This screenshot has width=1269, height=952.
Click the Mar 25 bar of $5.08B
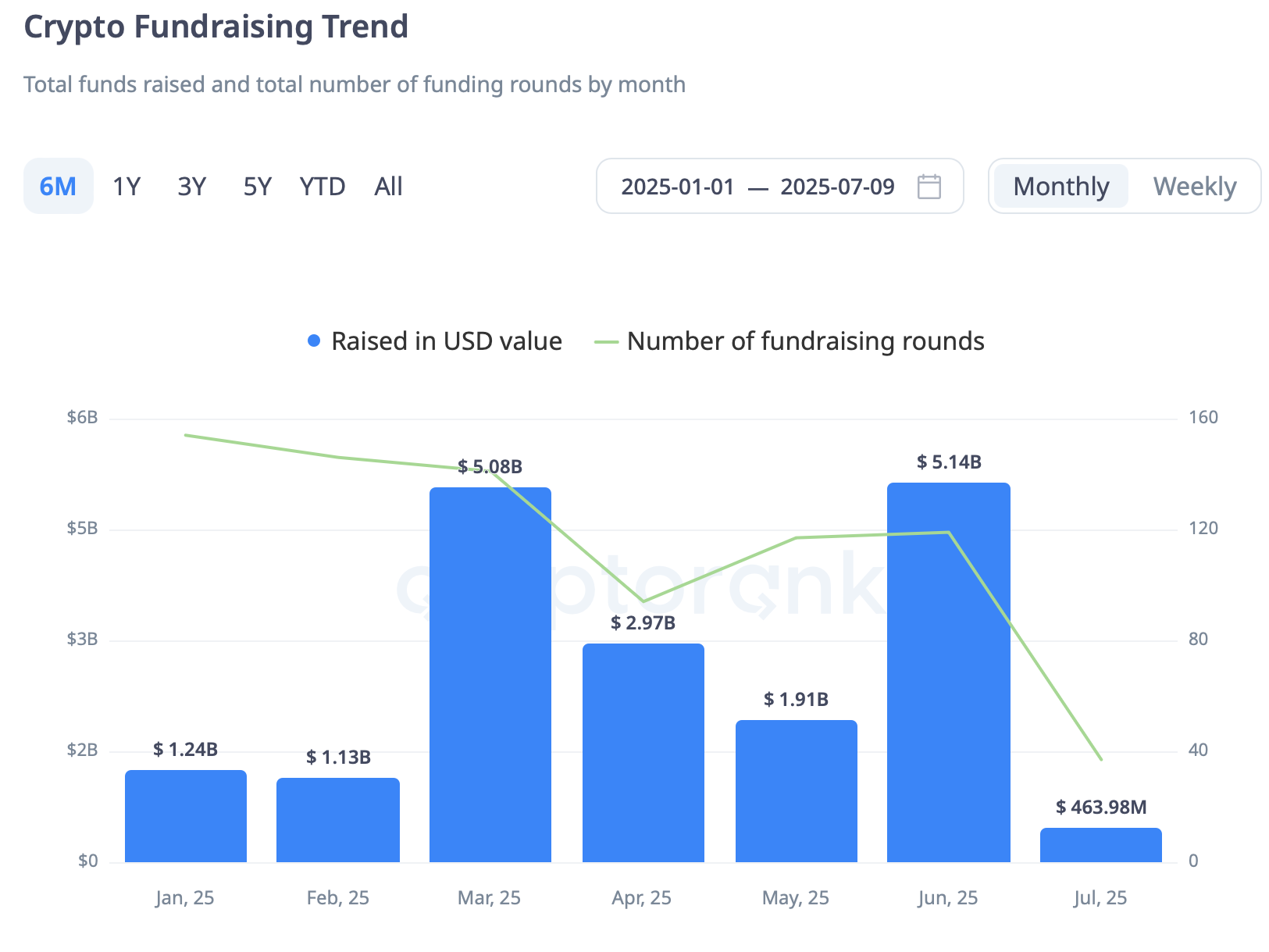click(x=490, y=675)
